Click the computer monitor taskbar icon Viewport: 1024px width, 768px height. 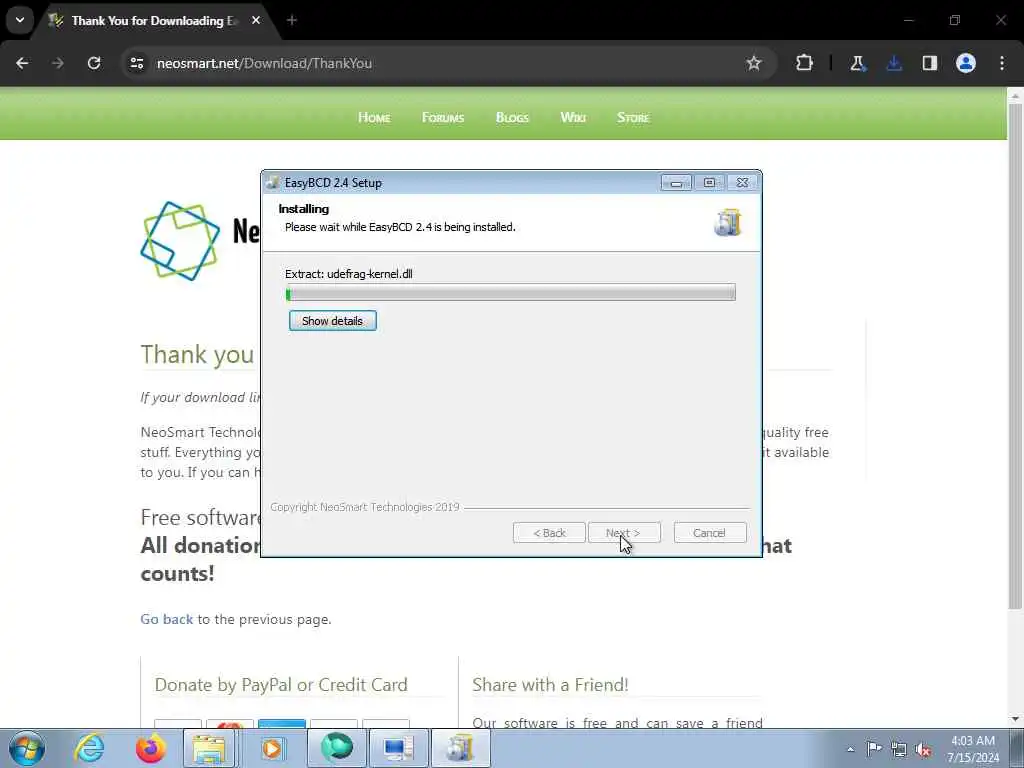click(398, 748)
